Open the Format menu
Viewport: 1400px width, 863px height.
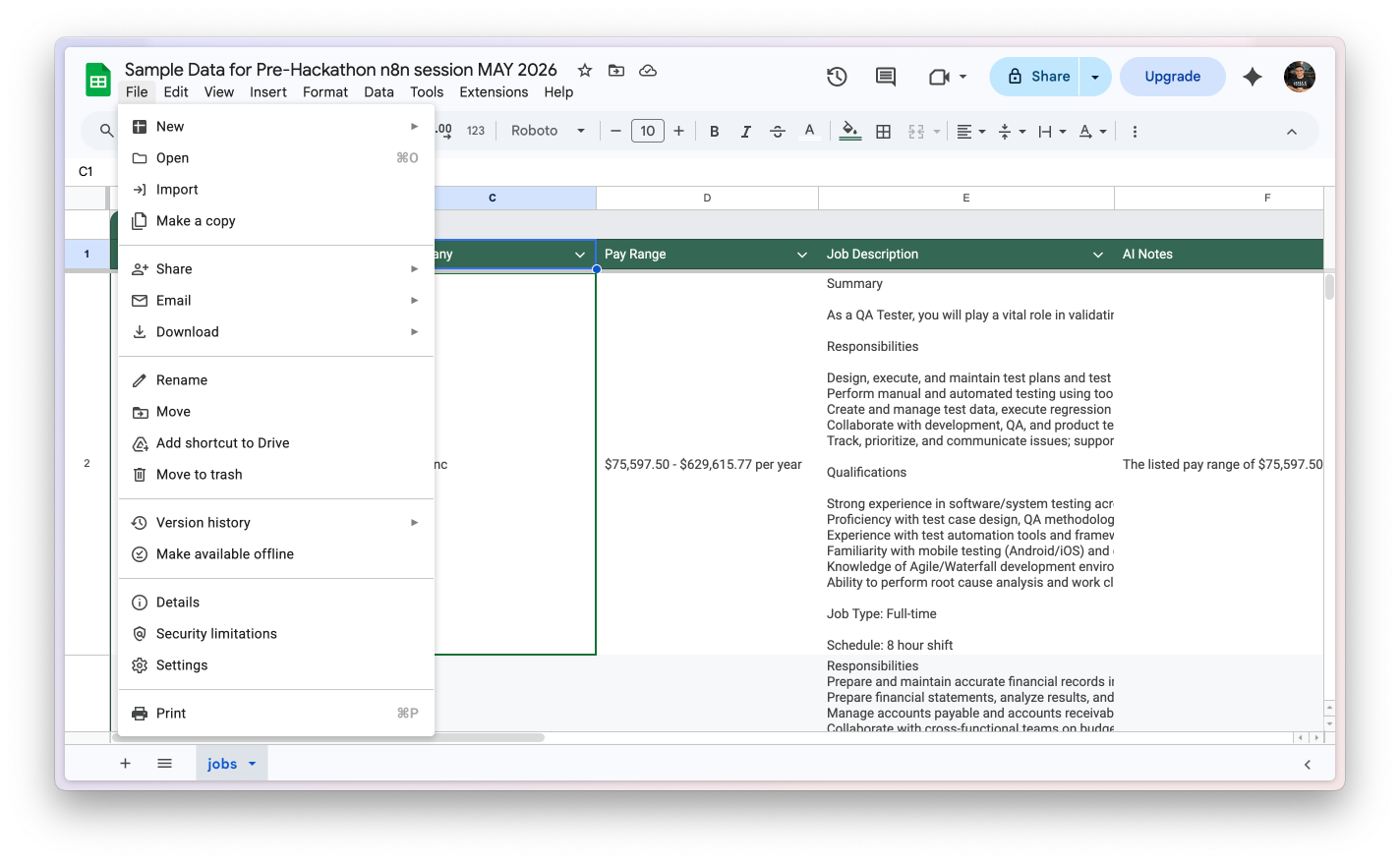coord(325,92)
